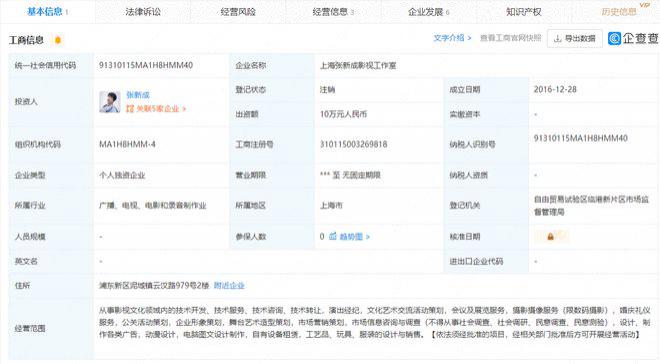Switch to the 基本信息 tab

point(47,11)
